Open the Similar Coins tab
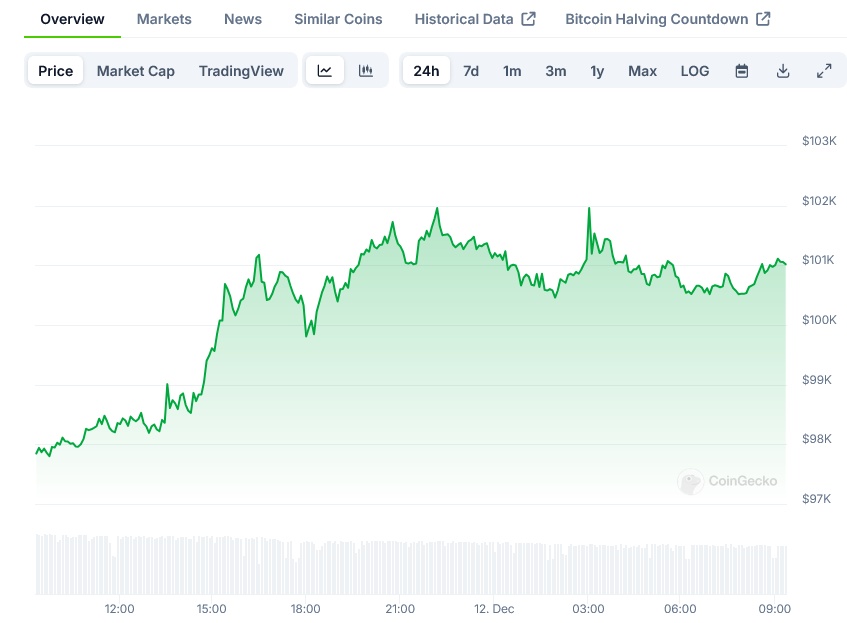The height and width of the screenshot is (623, 847). coord(338,19)
